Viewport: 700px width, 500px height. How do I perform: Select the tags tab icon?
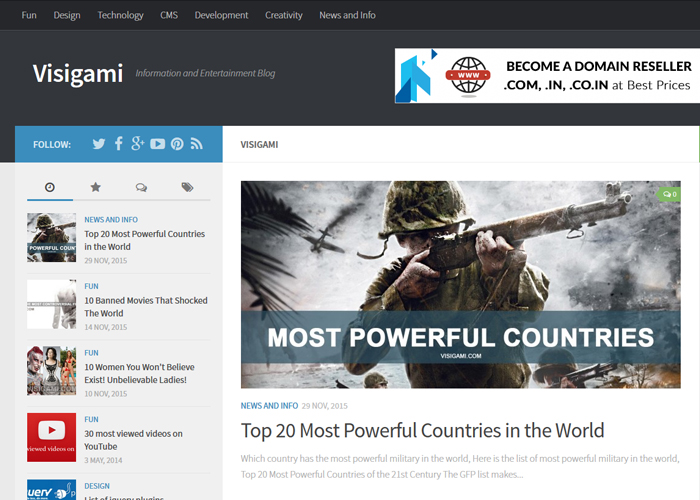187,187
